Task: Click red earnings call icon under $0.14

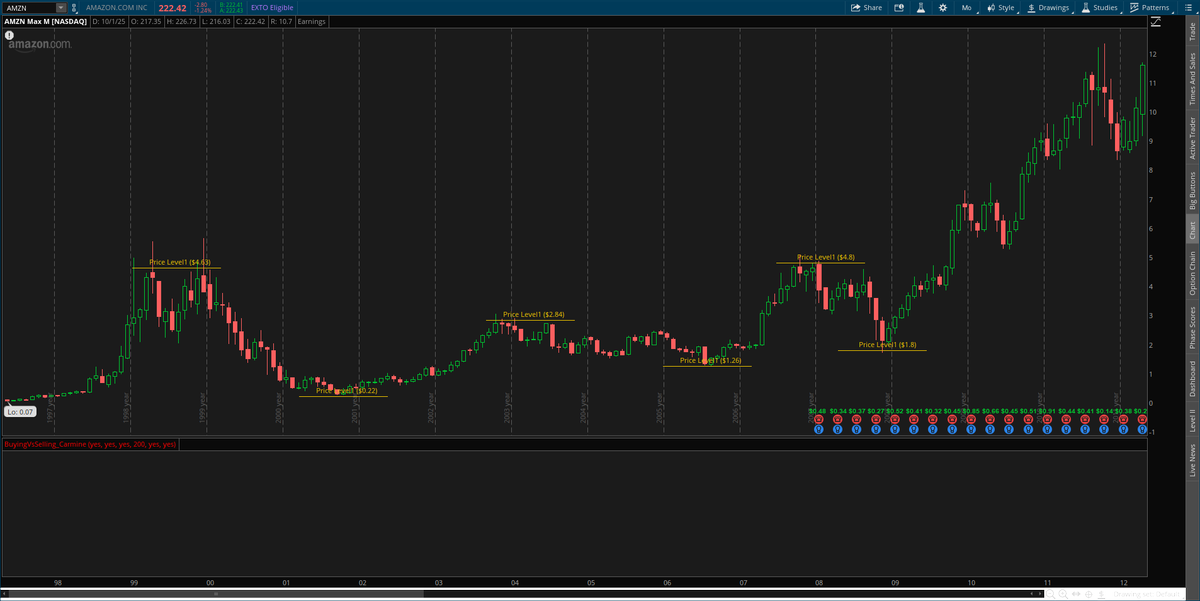Action: pos(1104,419)
